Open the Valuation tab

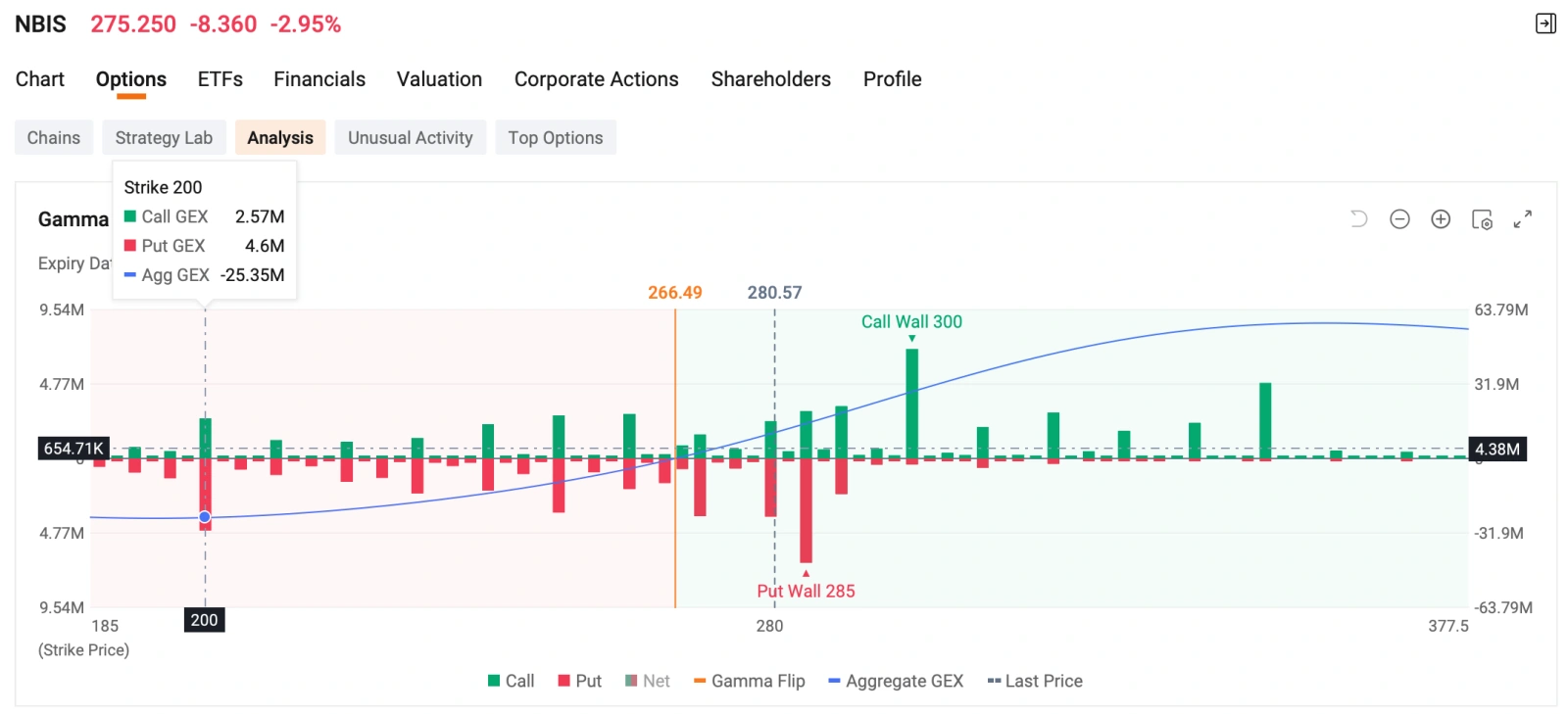tap(439, 79)
